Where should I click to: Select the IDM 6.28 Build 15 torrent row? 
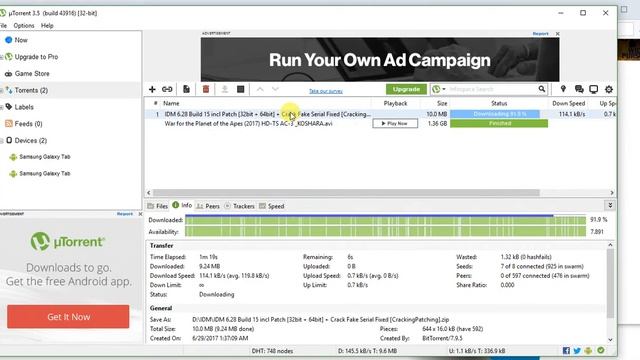click(380, 114)
